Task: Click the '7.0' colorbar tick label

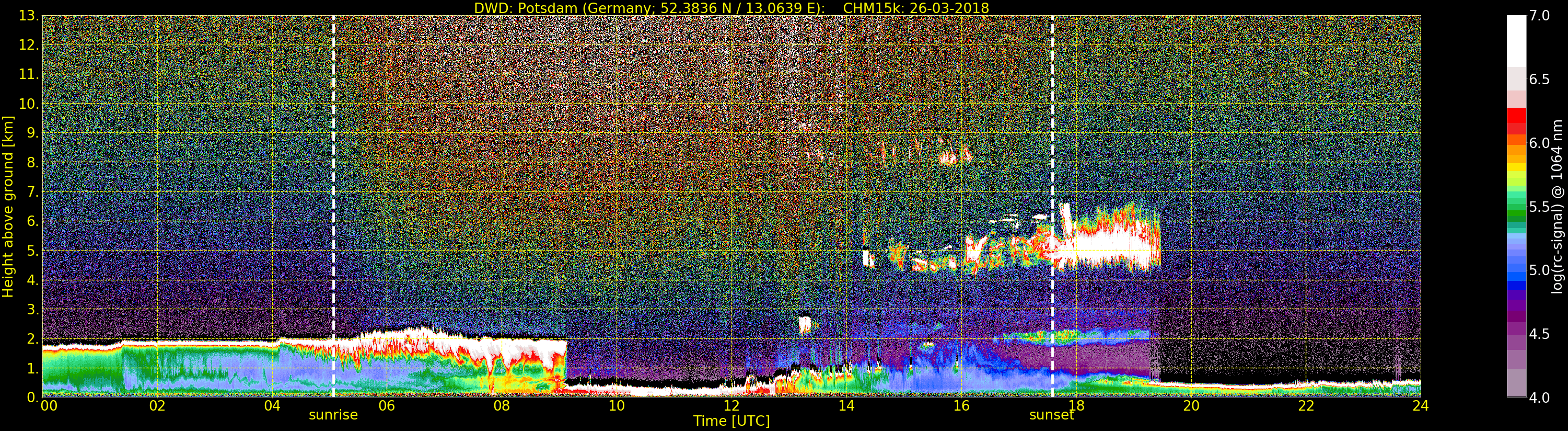Action: (1539, 16)
